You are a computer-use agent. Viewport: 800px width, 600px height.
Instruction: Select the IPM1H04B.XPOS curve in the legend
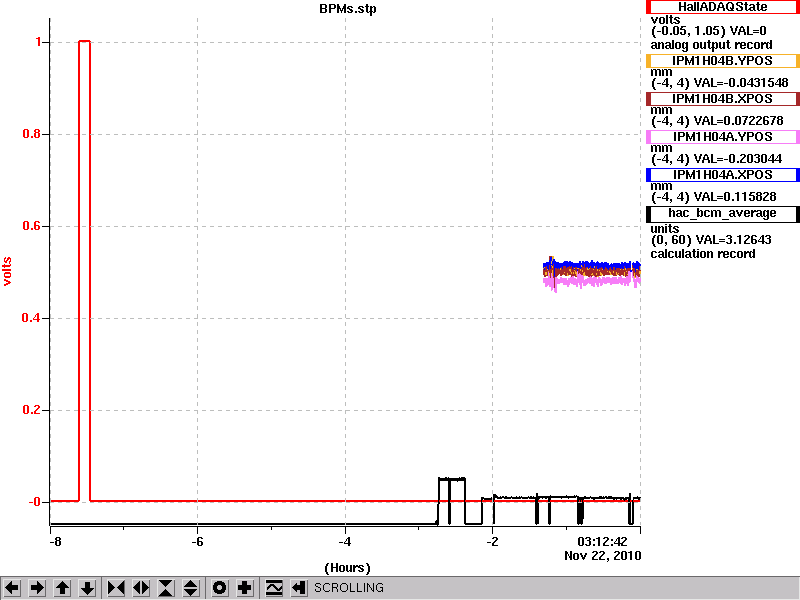722,99
